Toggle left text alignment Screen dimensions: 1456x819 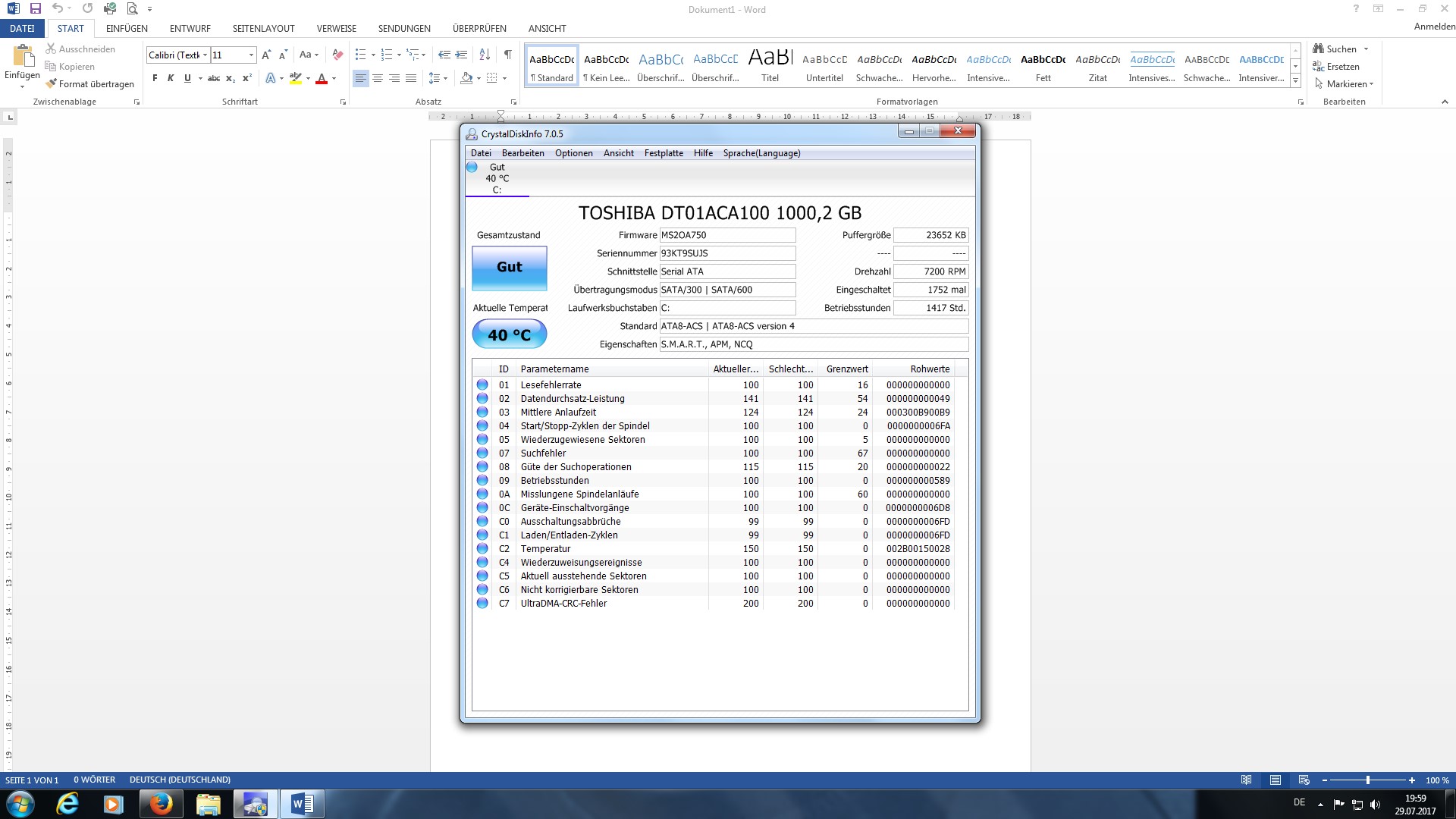tap(361, 78)
